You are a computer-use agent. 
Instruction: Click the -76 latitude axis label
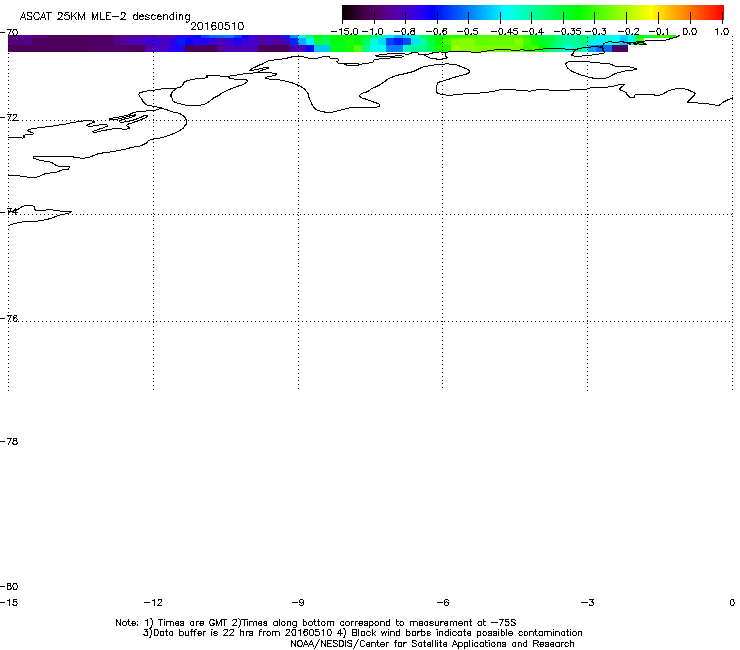click(9, 319)
